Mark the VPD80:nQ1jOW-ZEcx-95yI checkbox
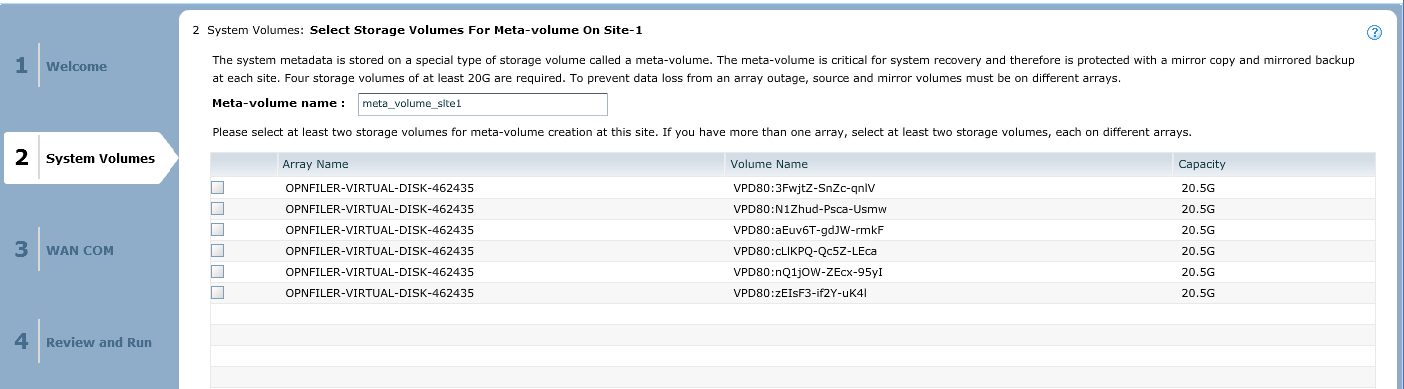The height and width of the screenshot is (389, 1404). [x=217, y=272]
